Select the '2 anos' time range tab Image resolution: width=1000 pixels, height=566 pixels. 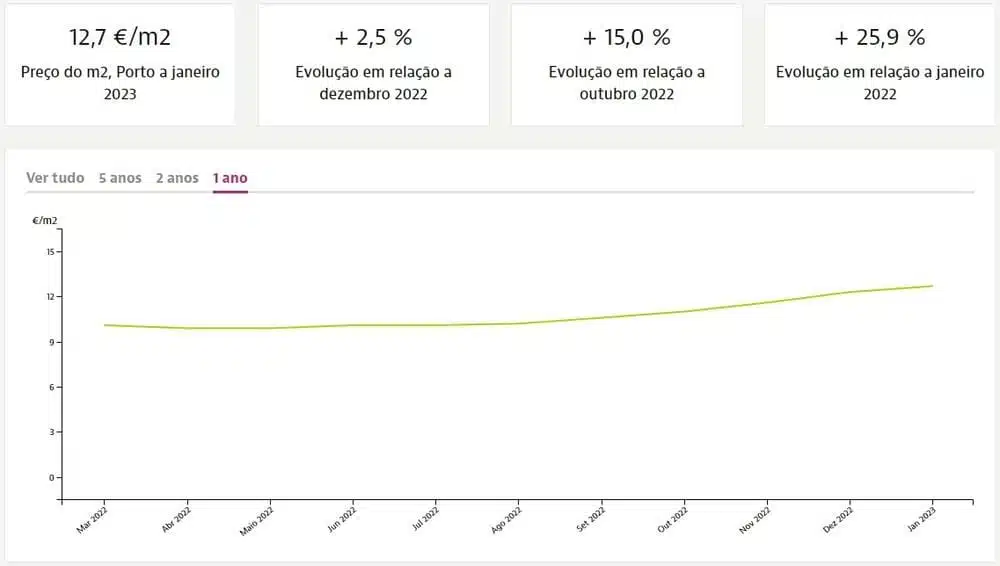(x=177, y=178)
